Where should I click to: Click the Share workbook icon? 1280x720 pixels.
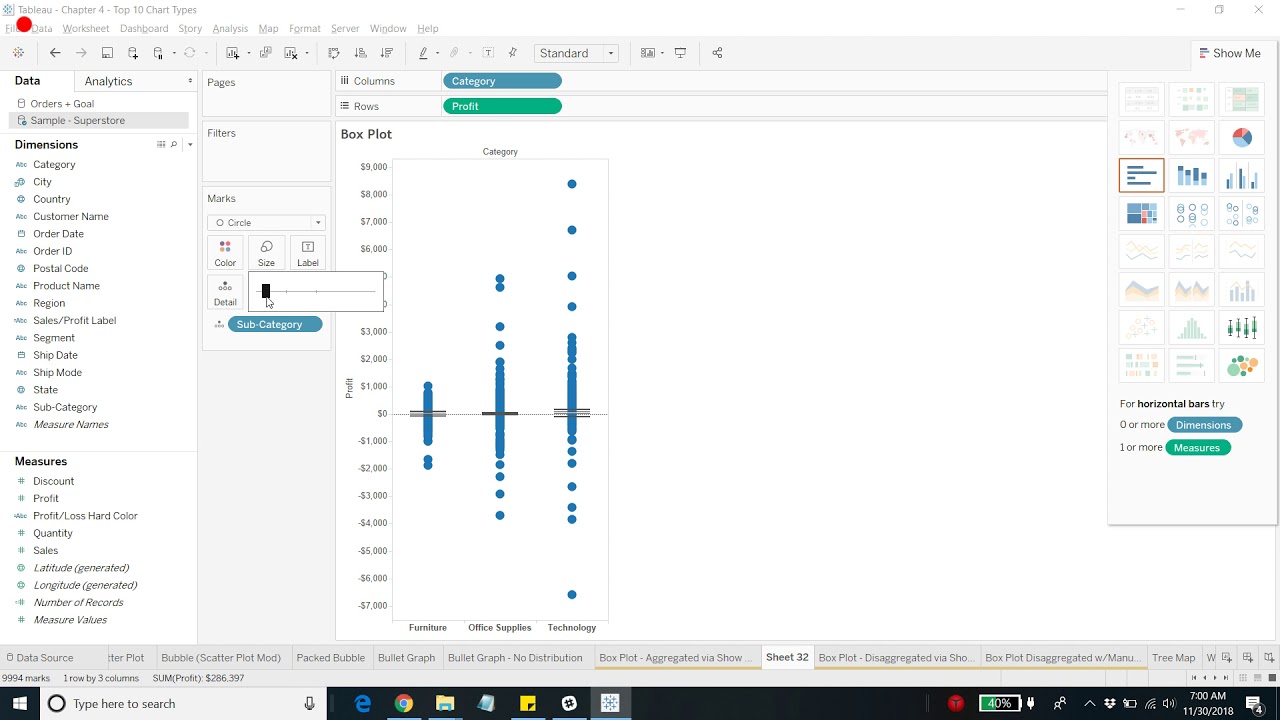coord(717,53)
